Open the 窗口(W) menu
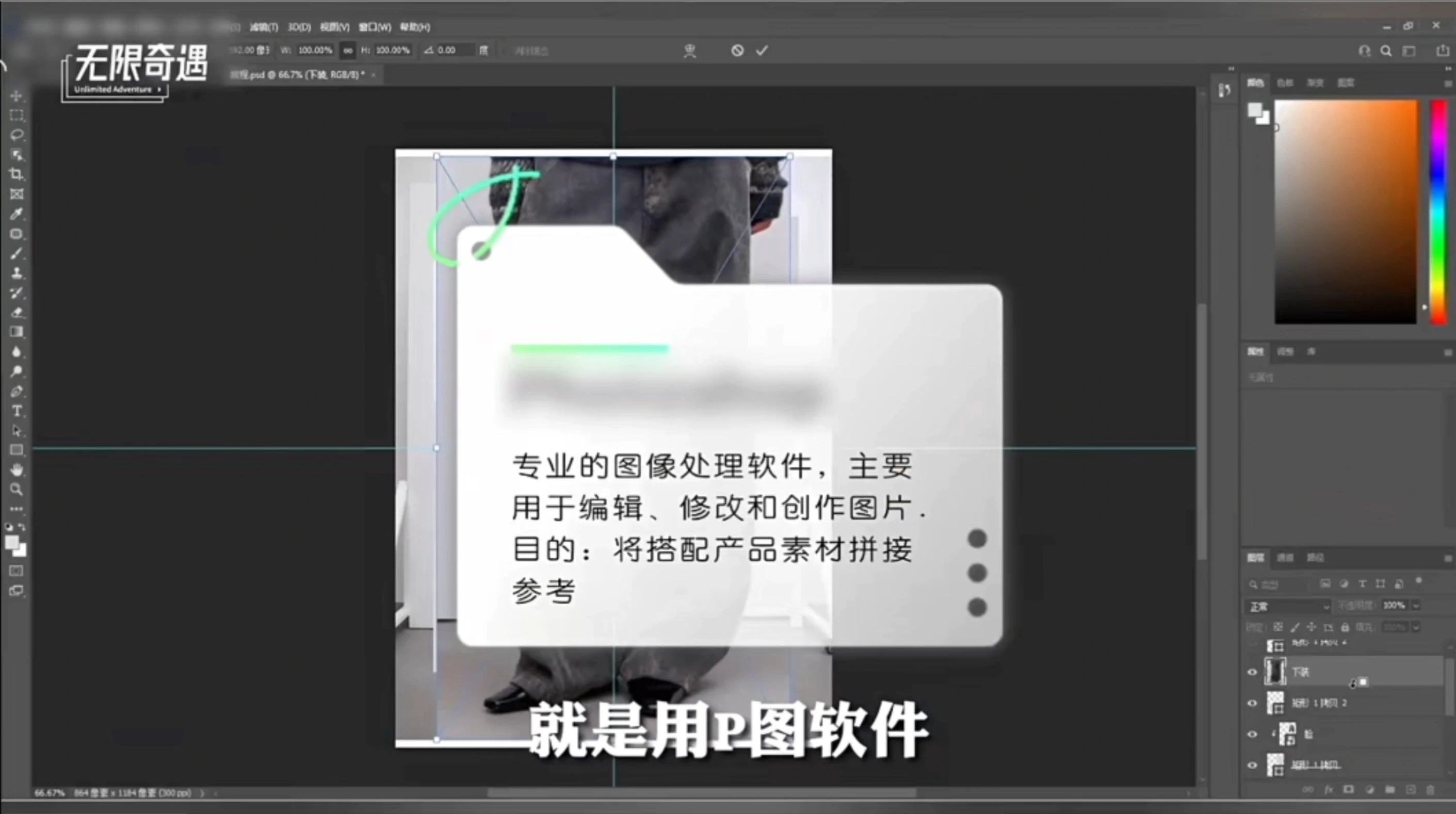Screen dimensions: 1456x814 pos(374,27)
